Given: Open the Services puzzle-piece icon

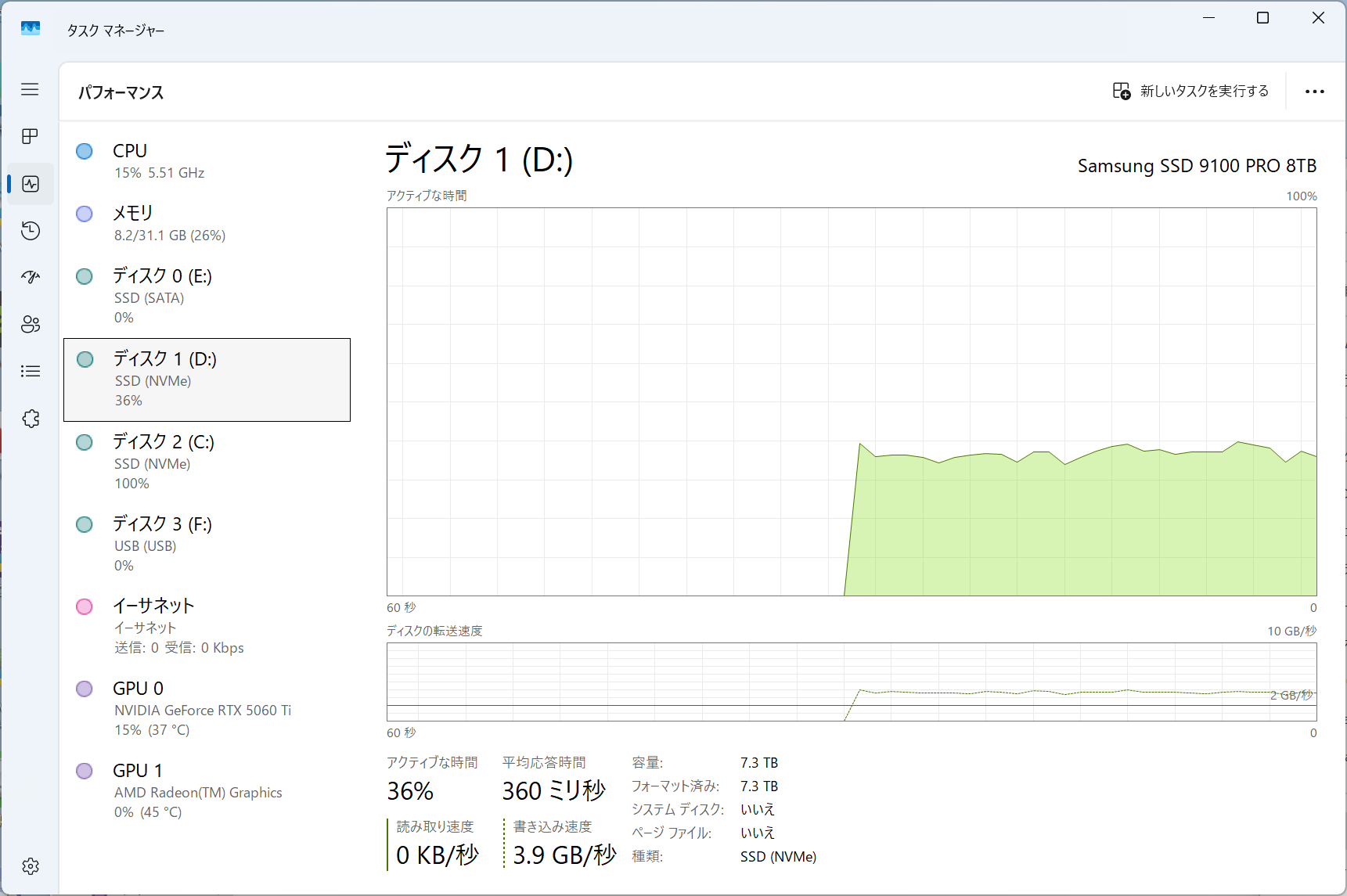Looking at the screenshot, I should (x=31, y=419).
